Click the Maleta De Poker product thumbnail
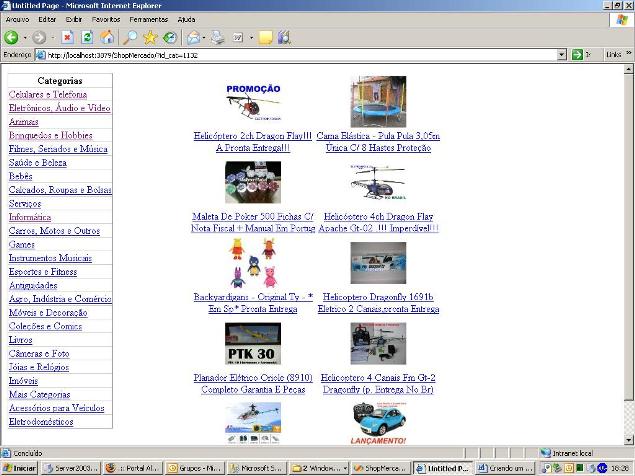Image resolution: width=635 pixels, height=476 pixels. pos(253,183)
